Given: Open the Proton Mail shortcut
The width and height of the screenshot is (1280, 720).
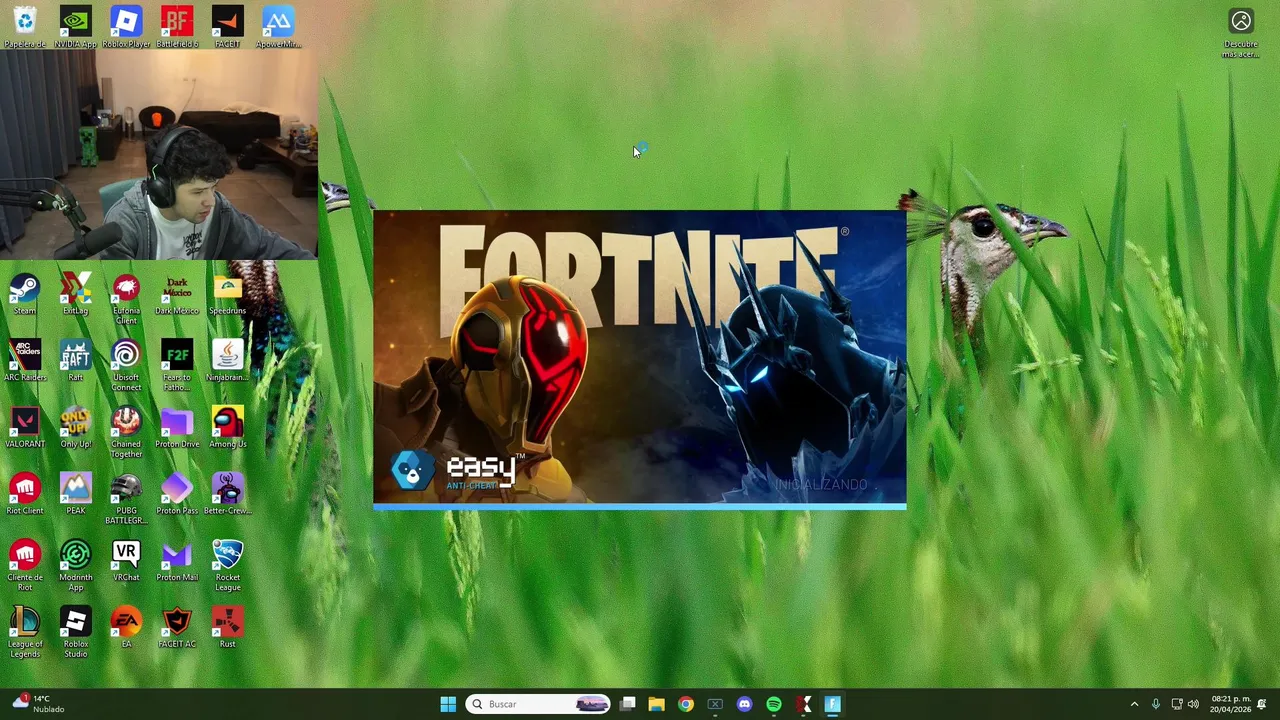Looking at the screenshot, I should (x=177, y=562).
